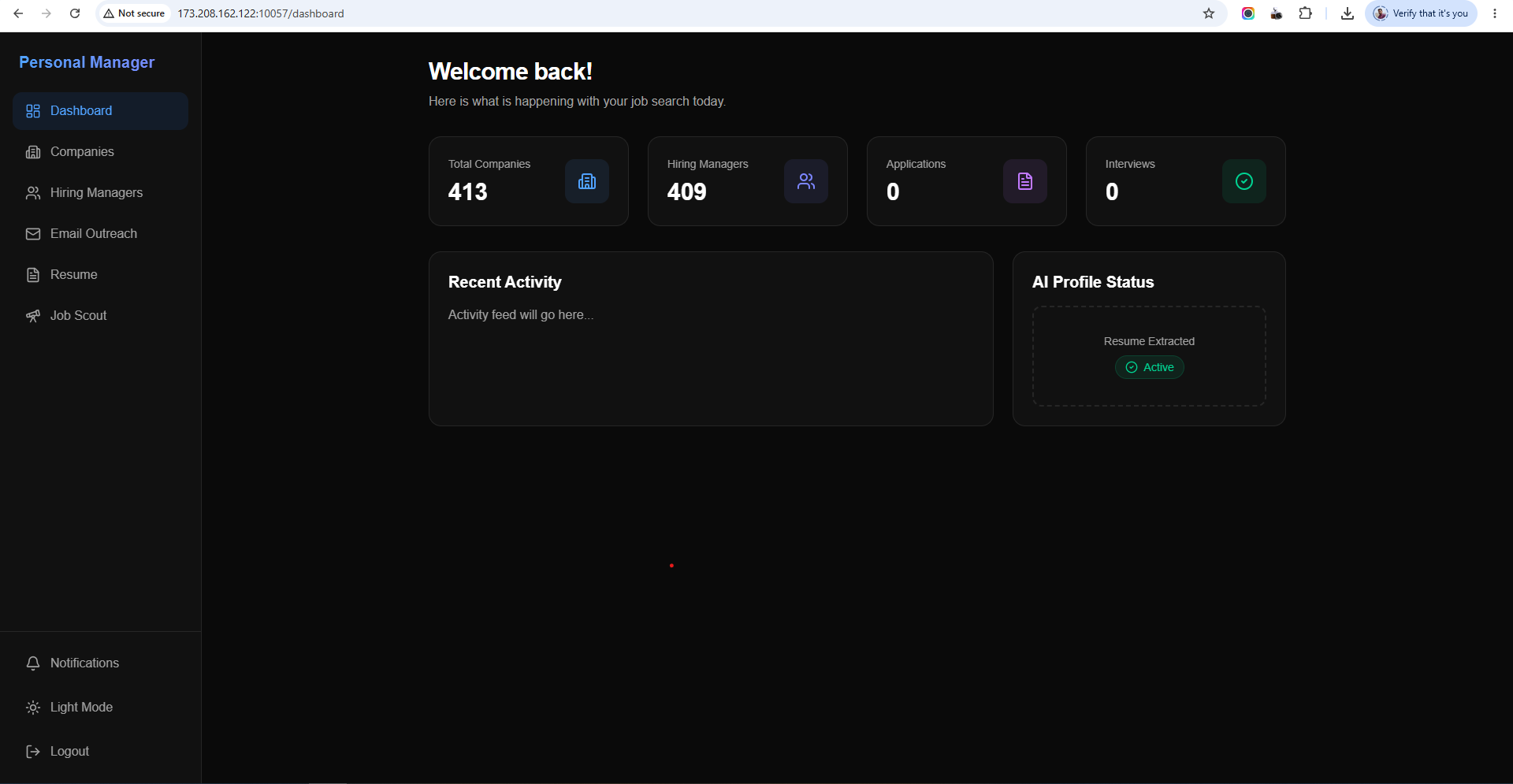
Task: Open Hiring Managers page from sidebar
Action: (100, 193)
